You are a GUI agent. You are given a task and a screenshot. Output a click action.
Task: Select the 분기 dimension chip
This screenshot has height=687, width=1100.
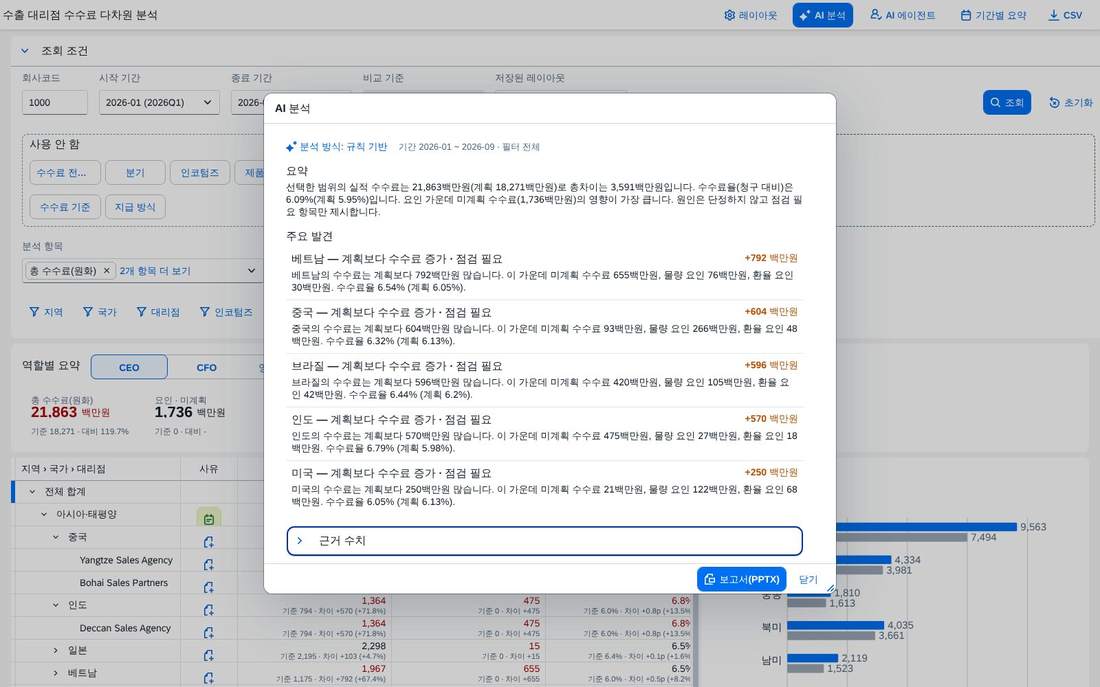click(x=135, y=173)
